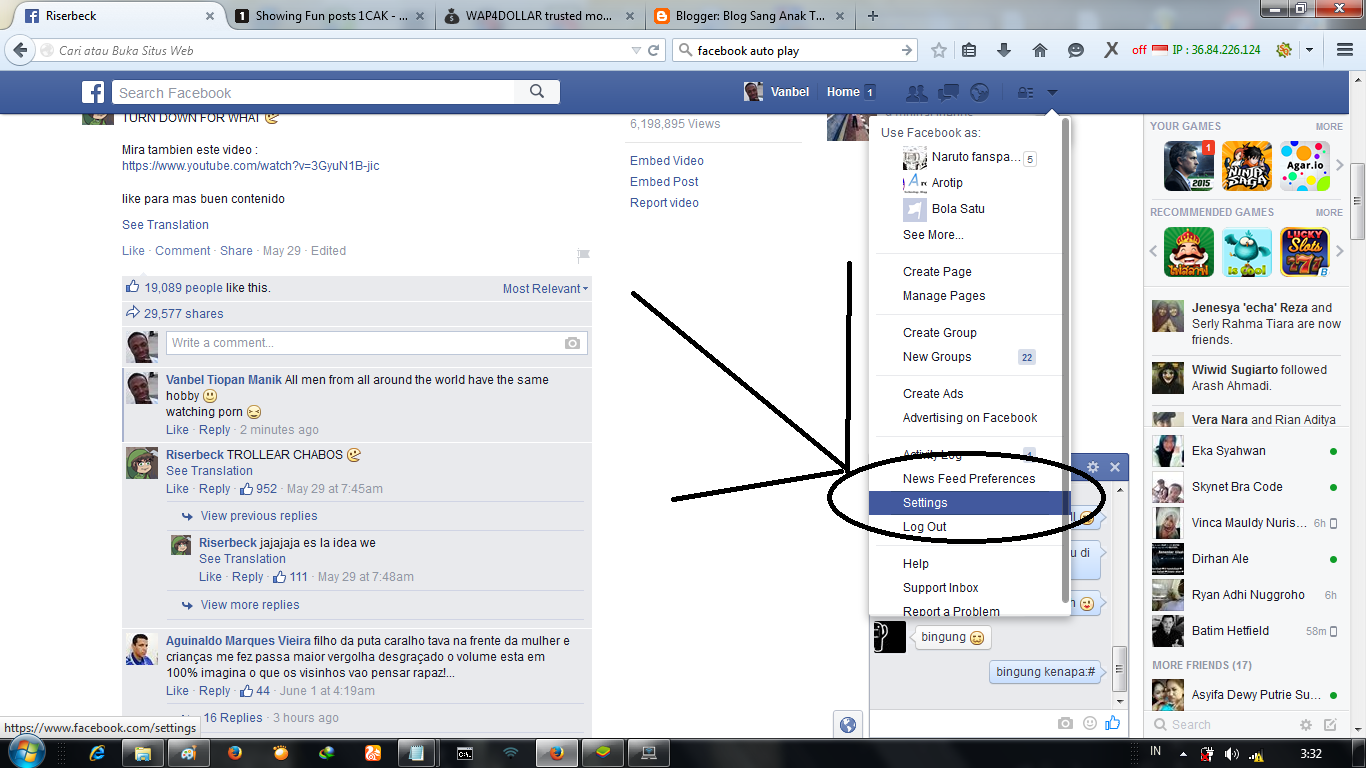Click See More under Use Facebook as
Image resolution: width=1366 pixels, height=768 pixels.
(x=933, y=235)
